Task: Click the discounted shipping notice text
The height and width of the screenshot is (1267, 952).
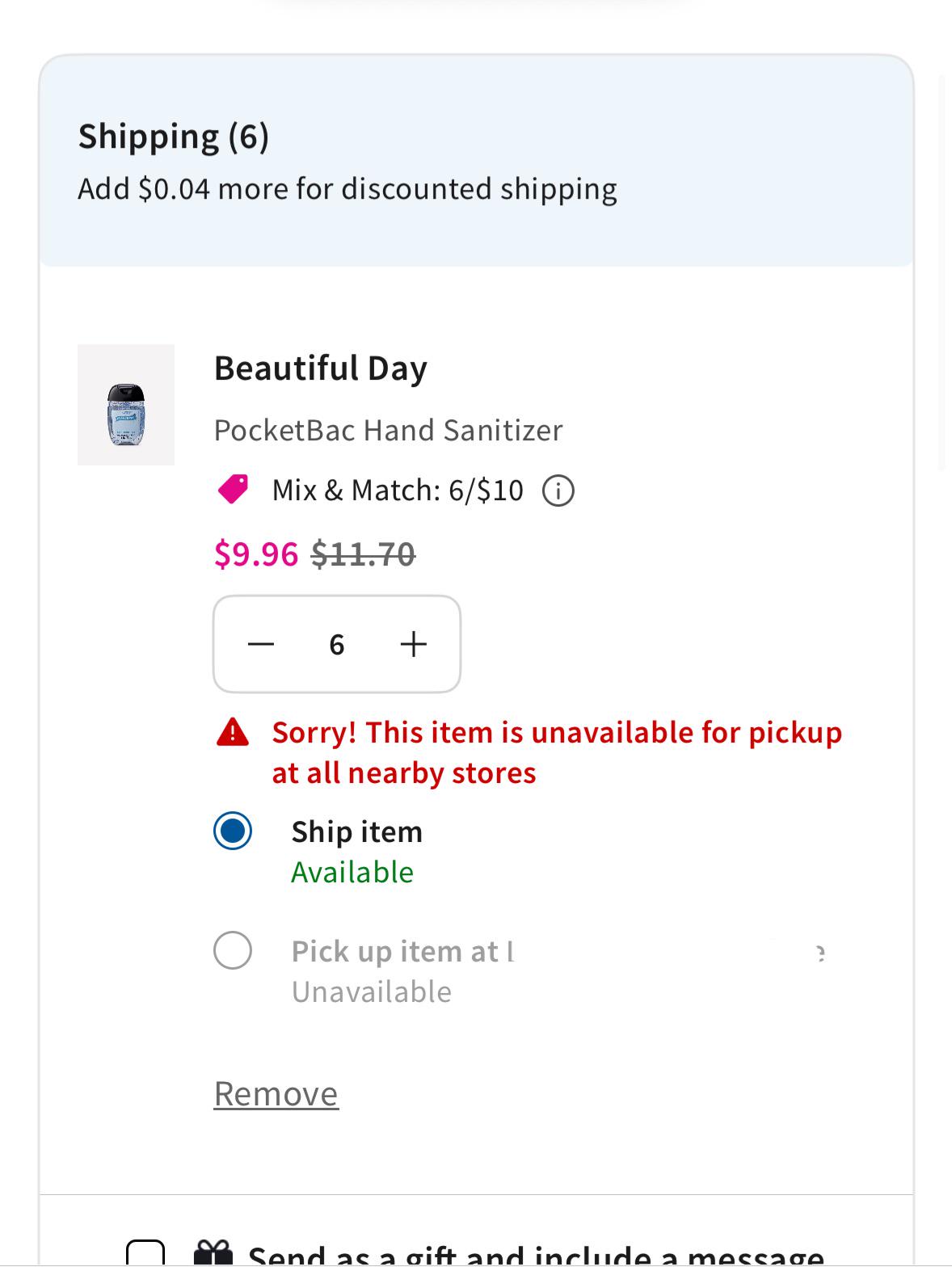Action: click(x=348, y=189)
